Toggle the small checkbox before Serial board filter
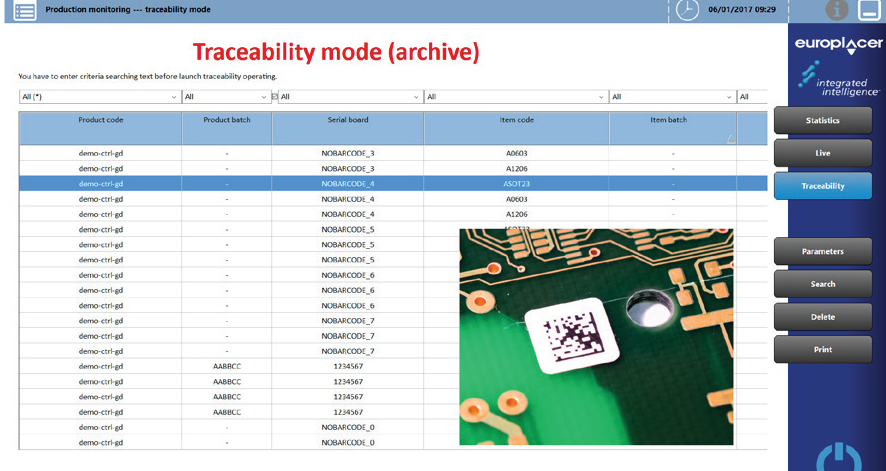The image size is (886, 471). [274, 97]
